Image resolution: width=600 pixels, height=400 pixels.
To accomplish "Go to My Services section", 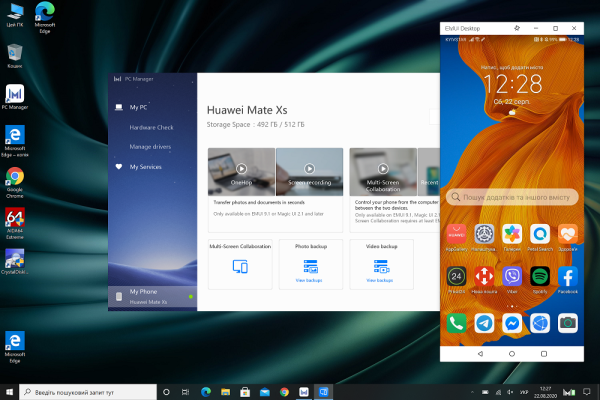I will 144,167.
